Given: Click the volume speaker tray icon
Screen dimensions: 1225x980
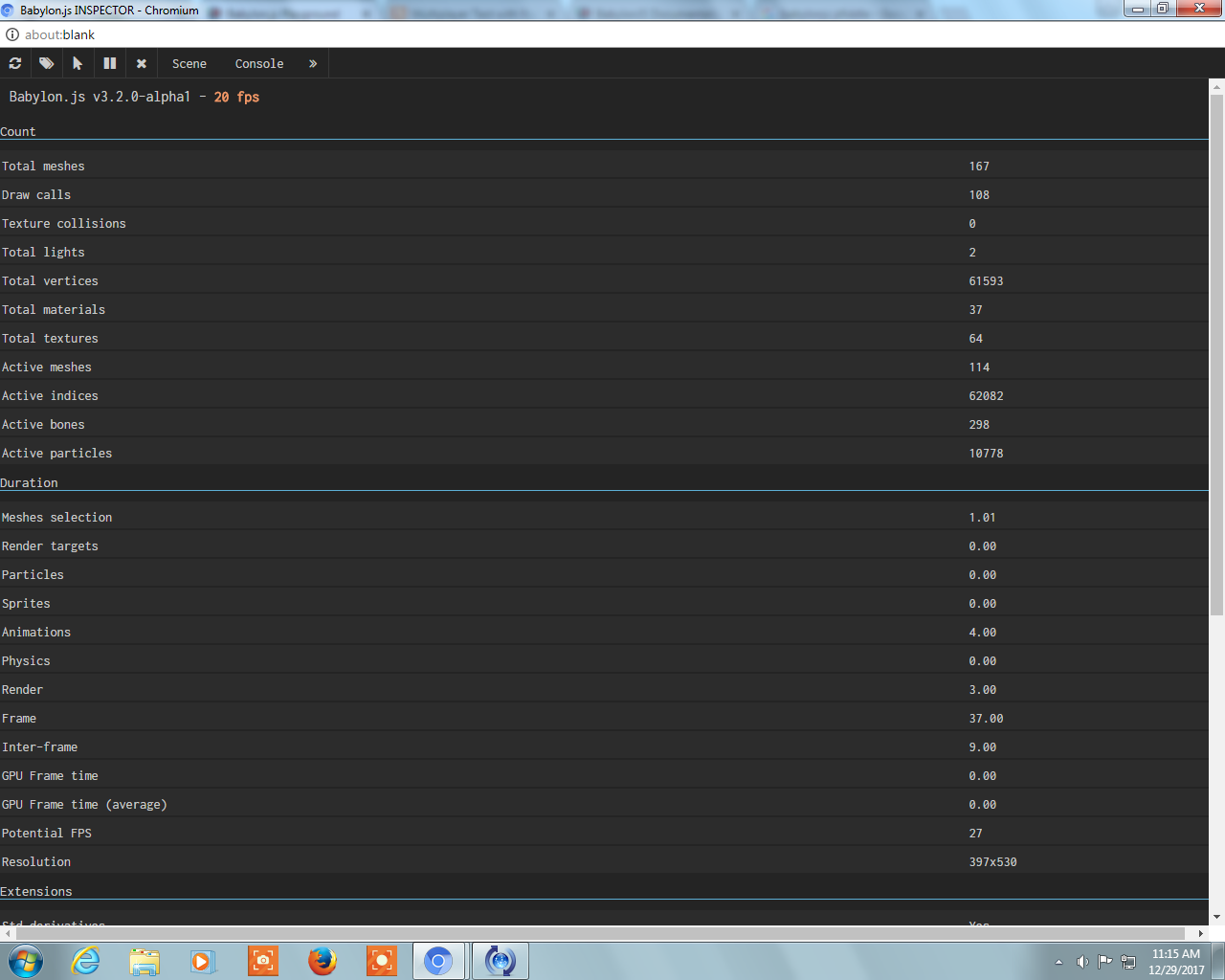Looking at the screenshot, I should tap(1082, 962).
